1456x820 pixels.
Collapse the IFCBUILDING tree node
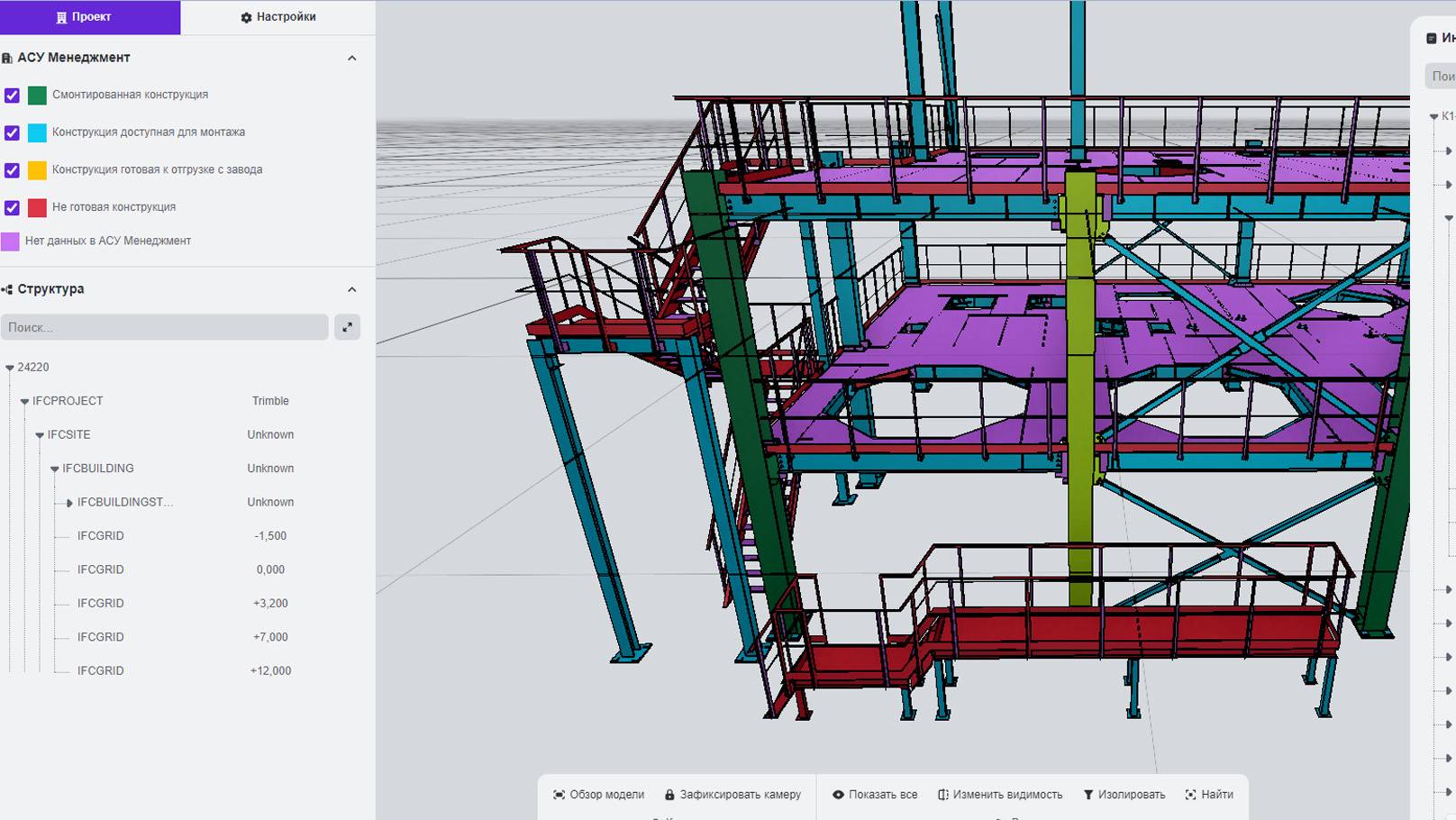tap(55, 469)
